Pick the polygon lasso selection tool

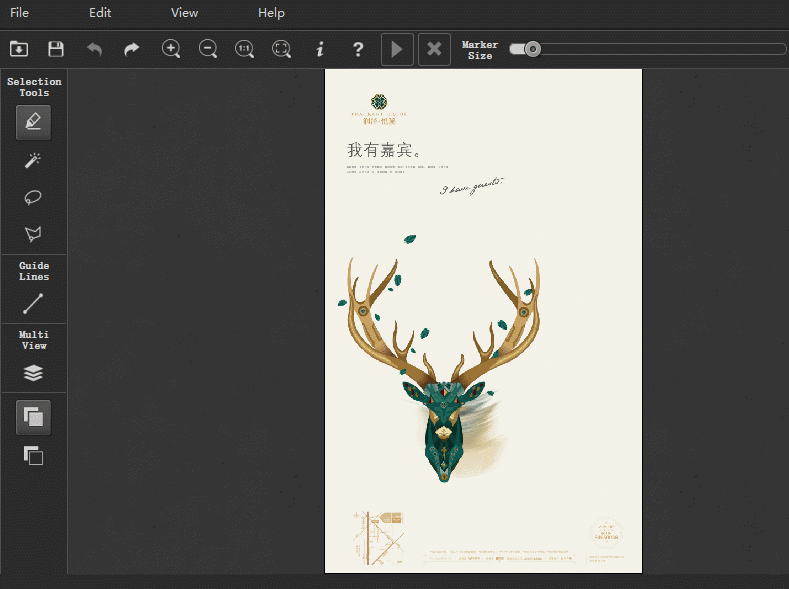[33, 234]
